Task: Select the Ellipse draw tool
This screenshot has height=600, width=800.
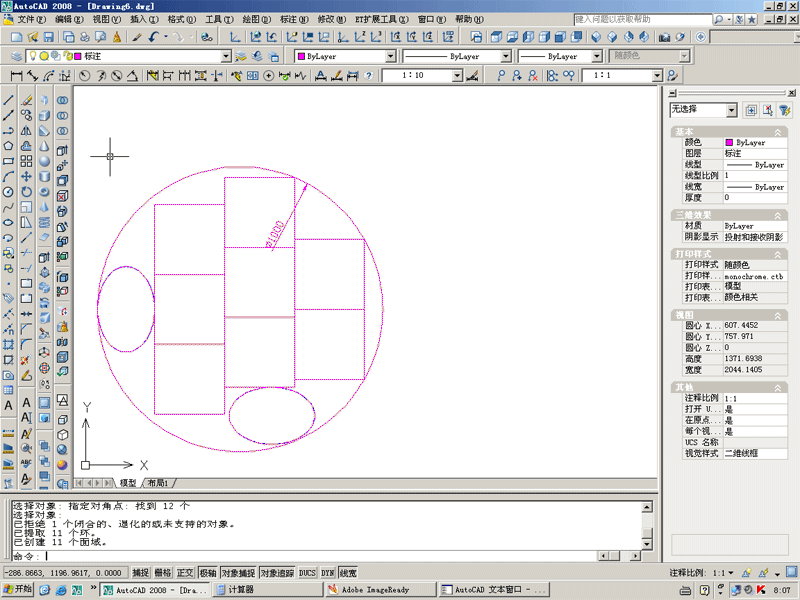Action: 8,222
